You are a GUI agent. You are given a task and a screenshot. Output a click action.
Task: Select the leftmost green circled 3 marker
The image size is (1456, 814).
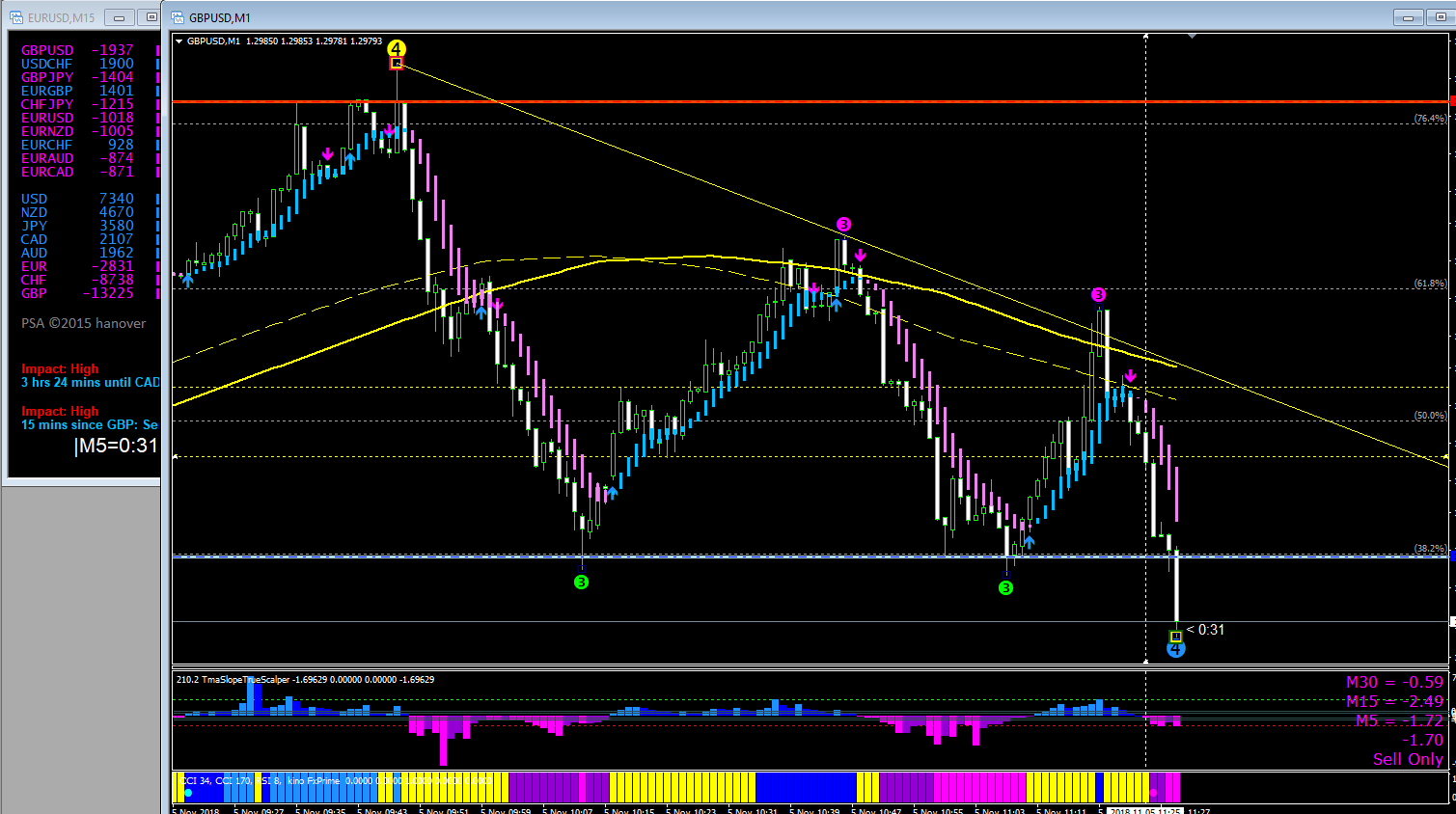(x=581, y=582)
